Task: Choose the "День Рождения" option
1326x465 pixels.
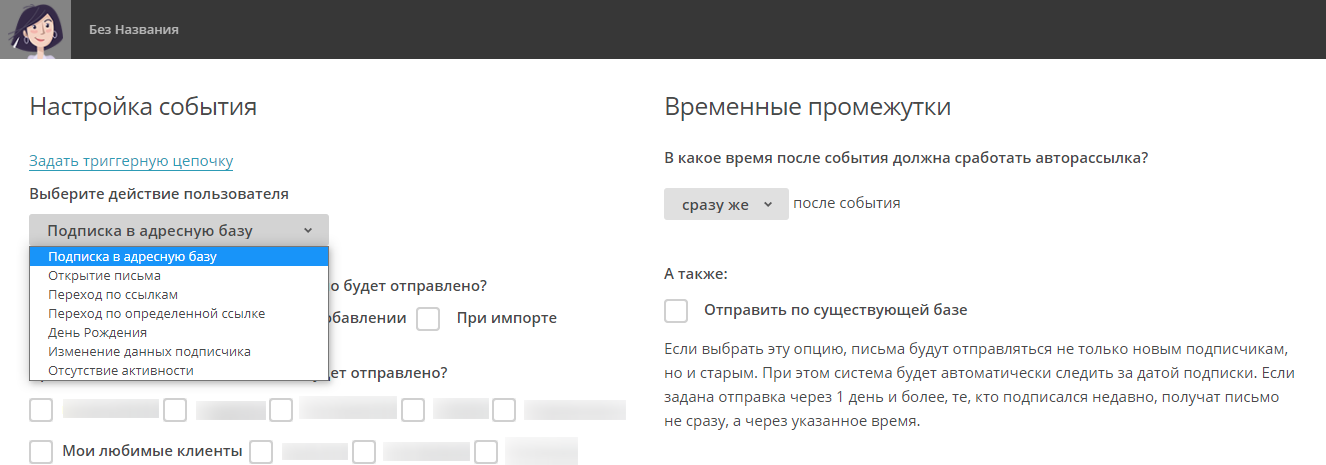Action: pyautogui.click(x=97, y=332)
